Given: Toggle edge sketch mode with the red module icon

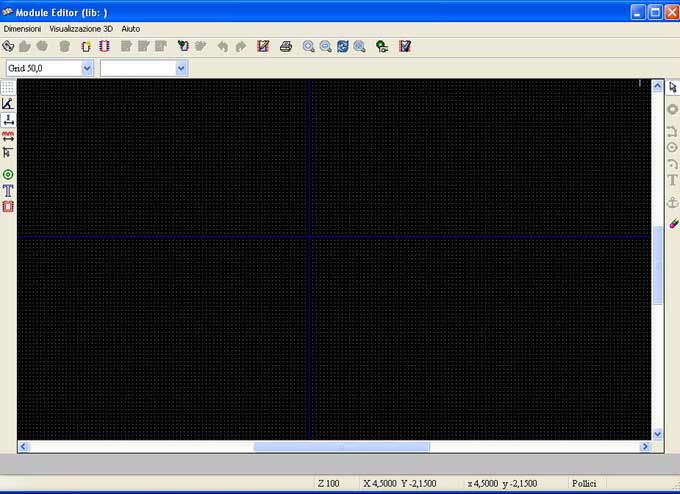Looking at the screenshot, I should pos(8,206).
